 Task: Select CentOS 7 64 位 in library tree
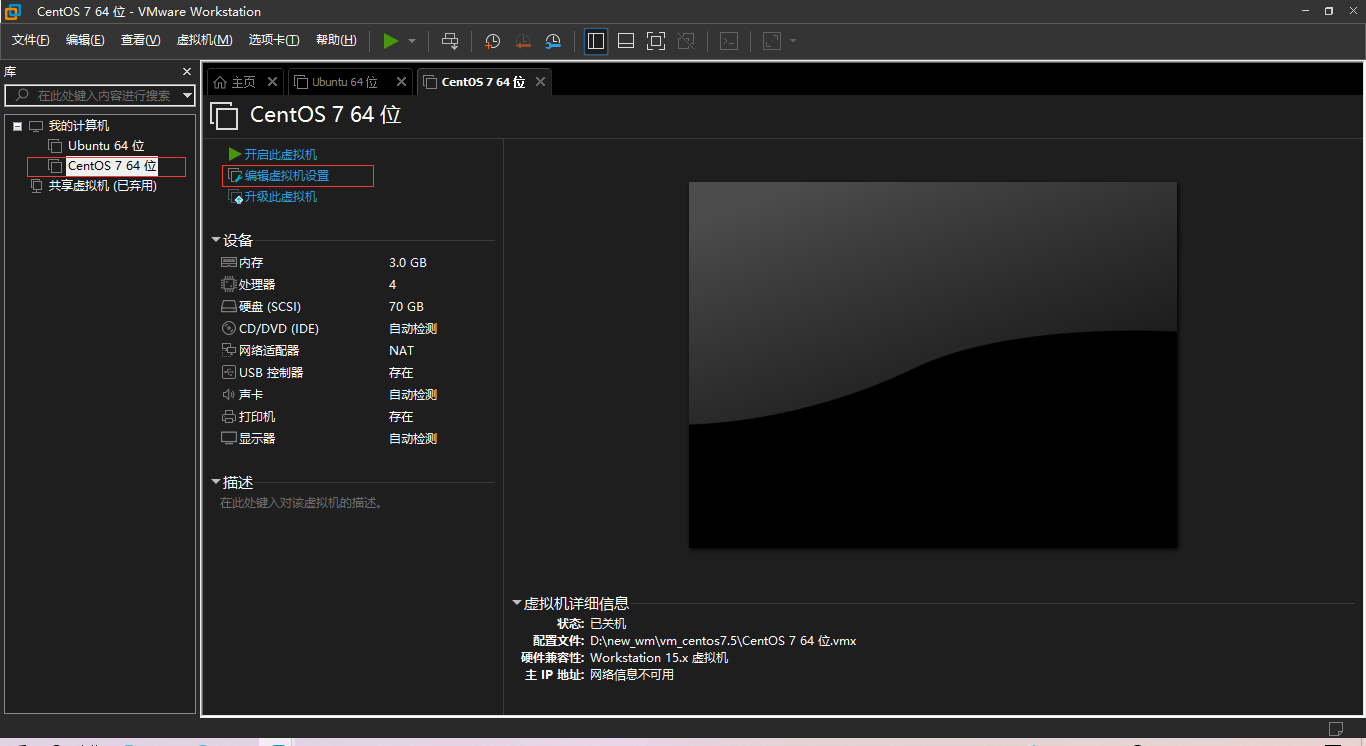(112, 166)
